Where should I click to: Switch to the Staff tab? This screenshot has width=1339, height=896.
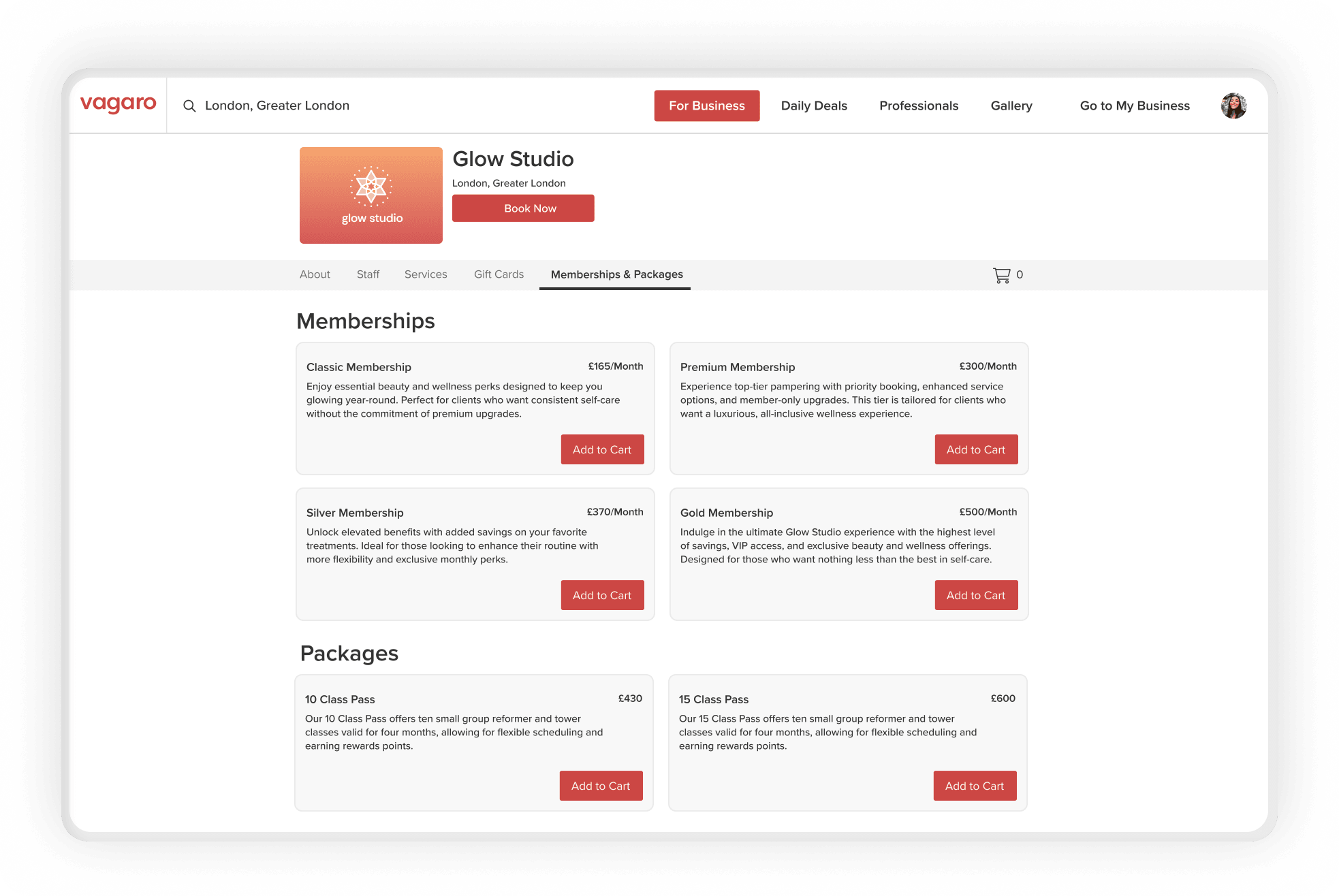click(x=368, y=274)
